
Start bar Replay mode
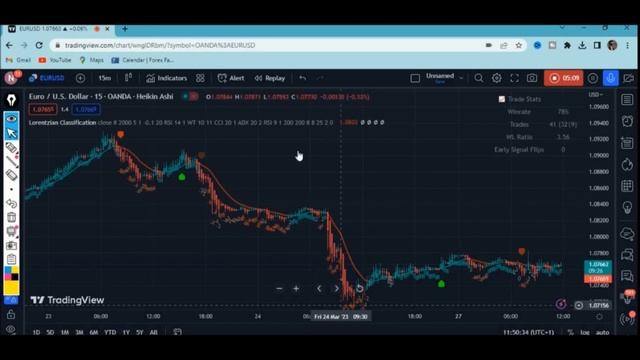point(270,78)
